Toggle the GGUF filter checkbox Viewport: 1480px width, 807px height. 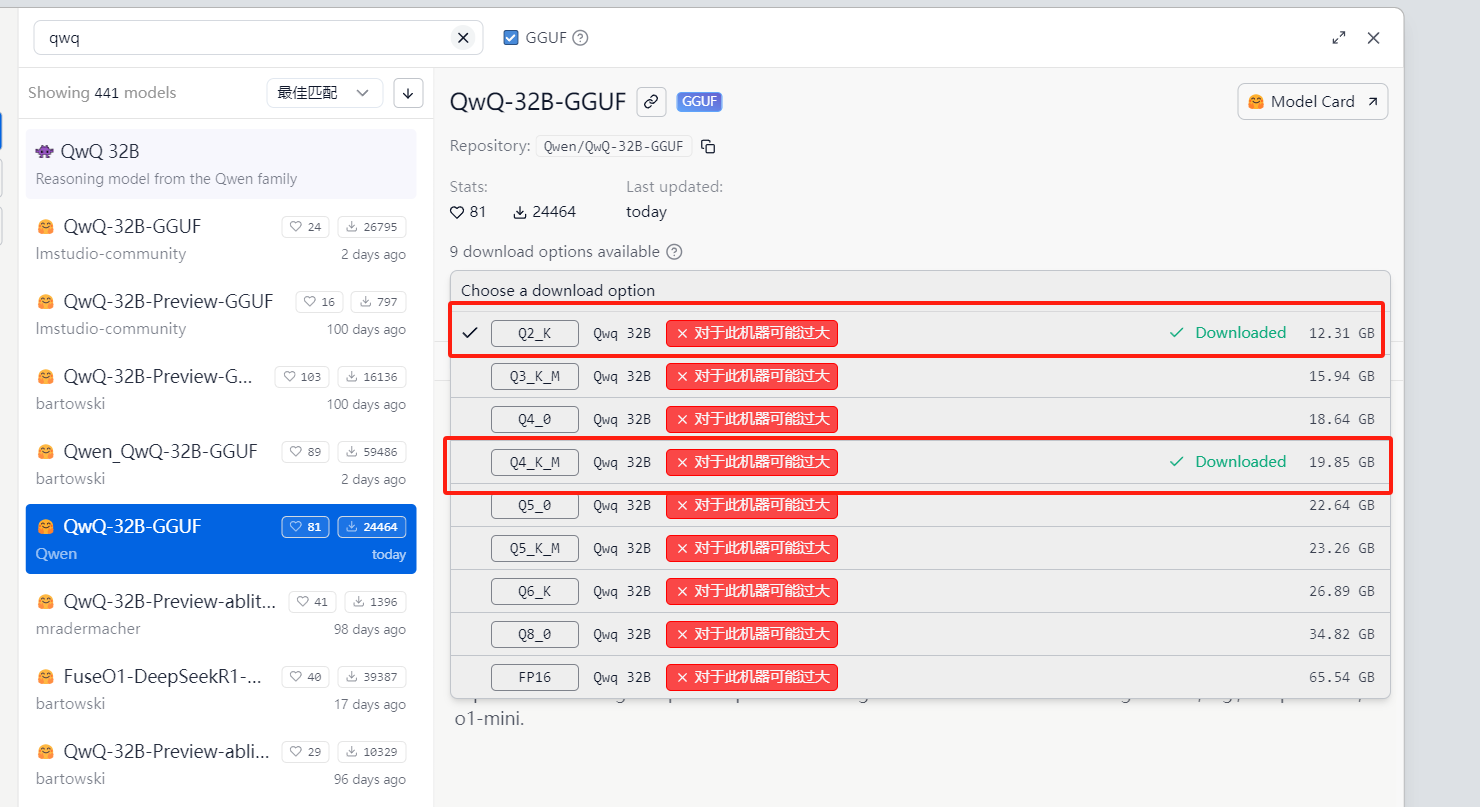point(511,38)
